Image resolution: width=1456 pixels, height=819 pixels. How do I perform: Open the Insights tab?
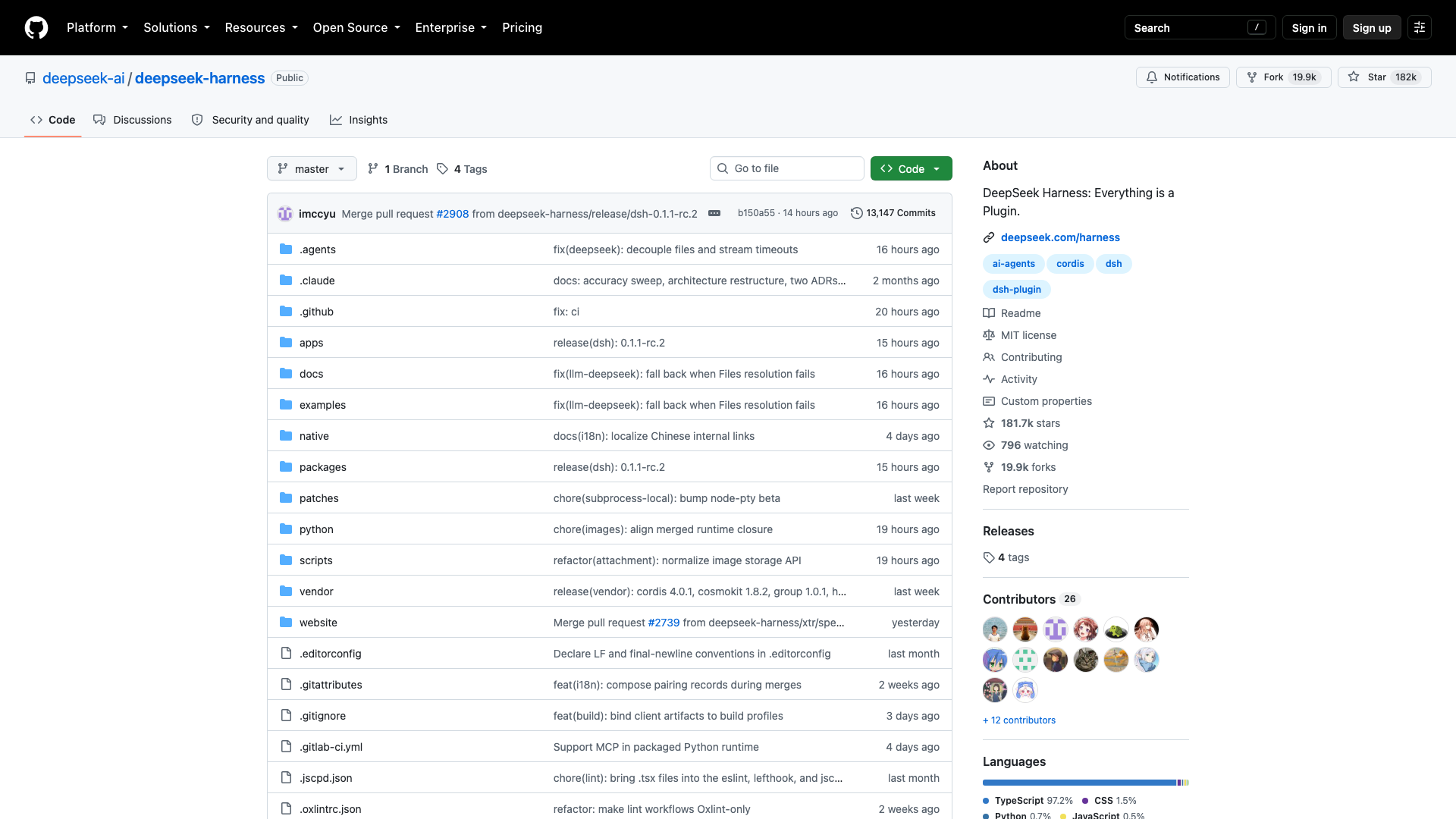tap(359, 120)
